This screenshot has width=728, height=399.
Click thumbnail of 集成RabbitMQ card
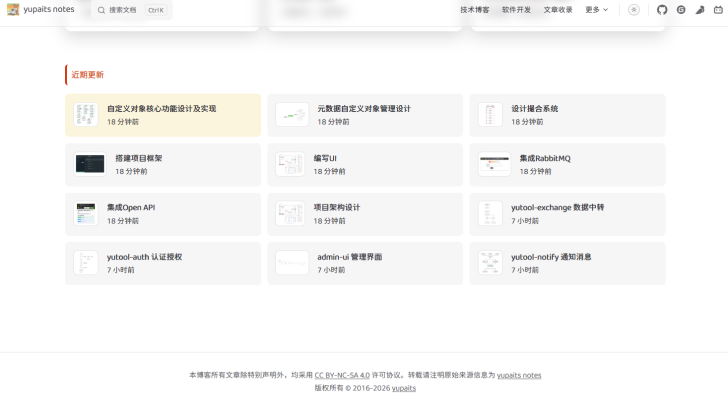click(x=494, y=164)
